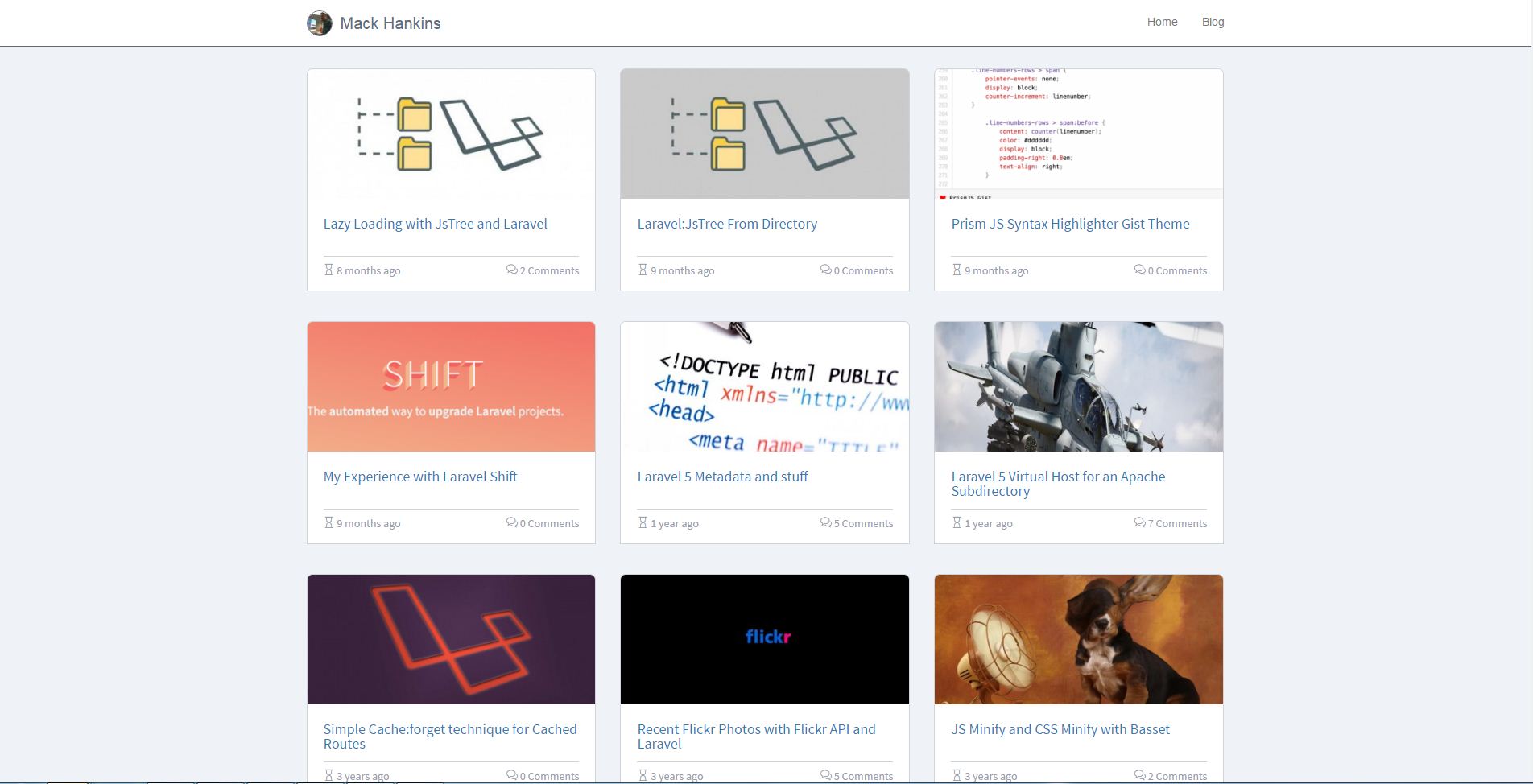1533x784 pixels.
Task: Click the dog and fan thumbnail
Action: click(x=1079, y=639)
